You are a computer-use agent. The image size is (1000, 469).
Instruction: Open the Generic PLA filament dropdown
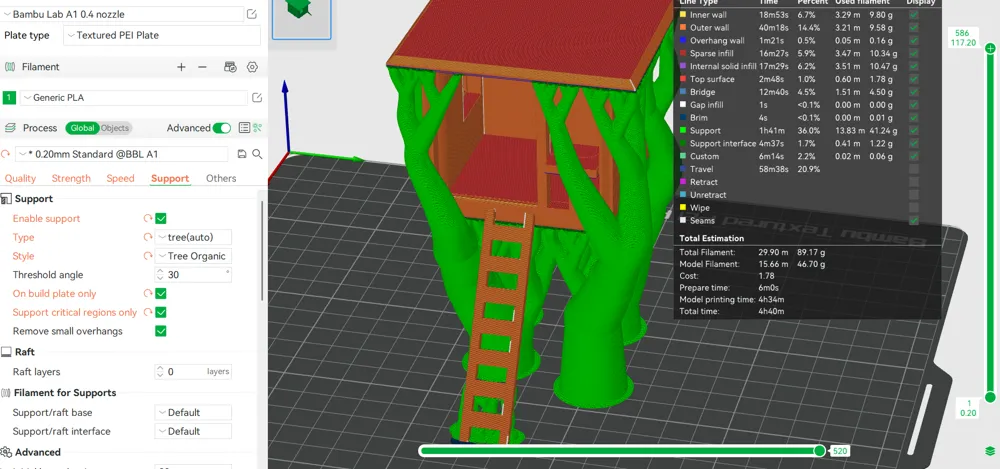tap(134, 98)
